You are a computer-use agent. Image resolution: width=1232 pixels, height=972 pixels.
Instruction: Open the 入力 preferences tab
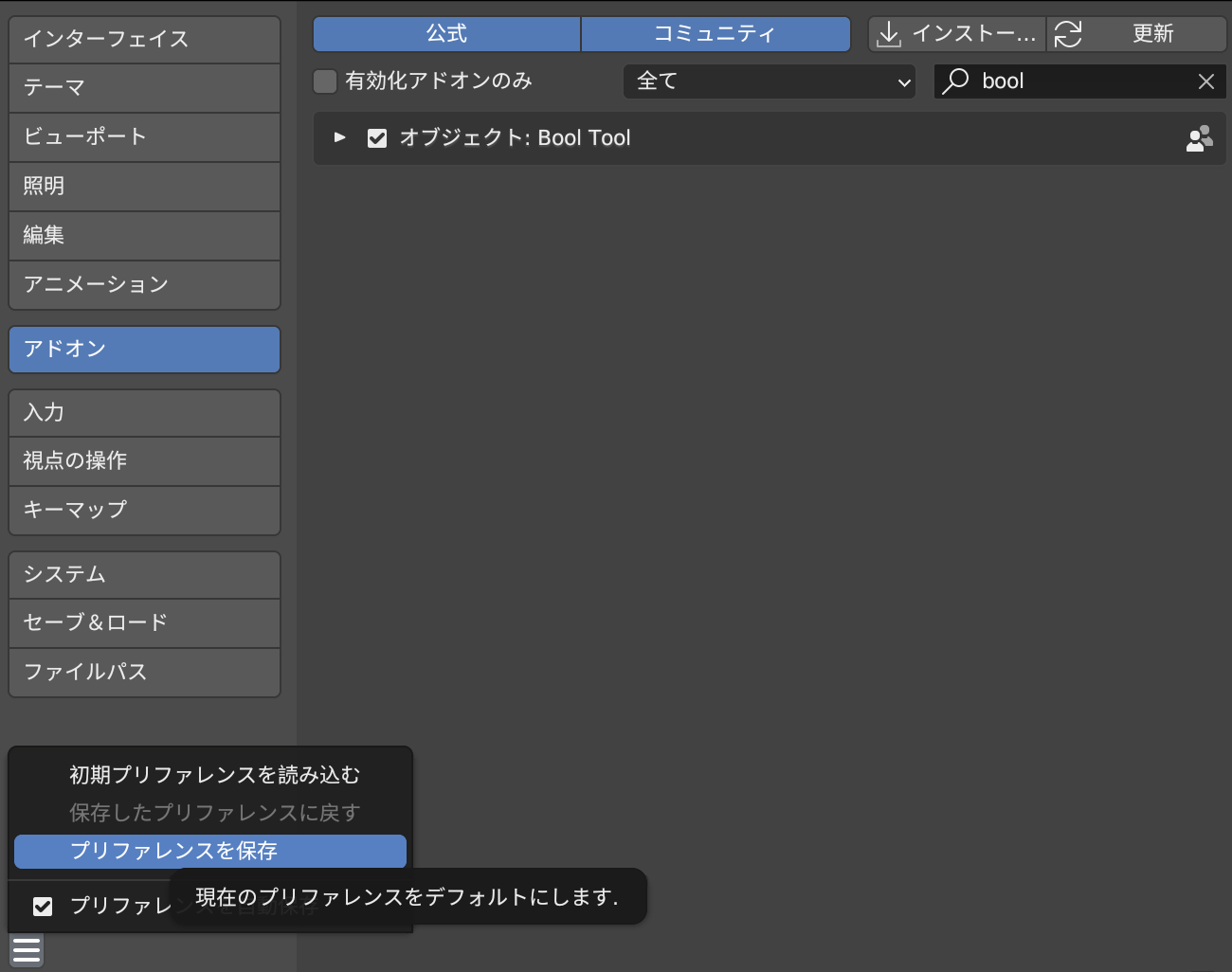coord(144,413)
